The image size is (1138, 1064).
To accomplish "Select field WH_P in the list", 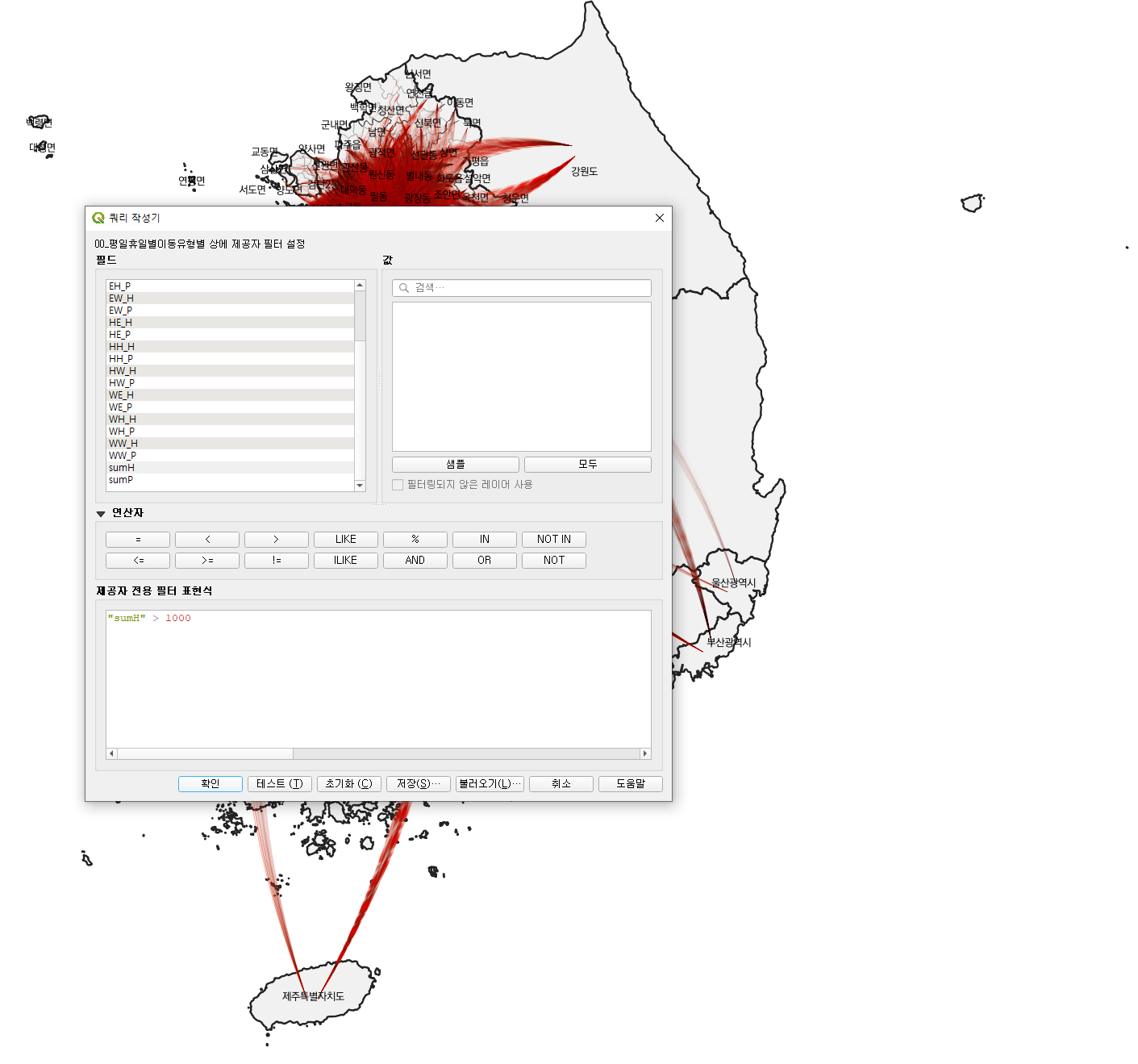I will pos(230,432).
